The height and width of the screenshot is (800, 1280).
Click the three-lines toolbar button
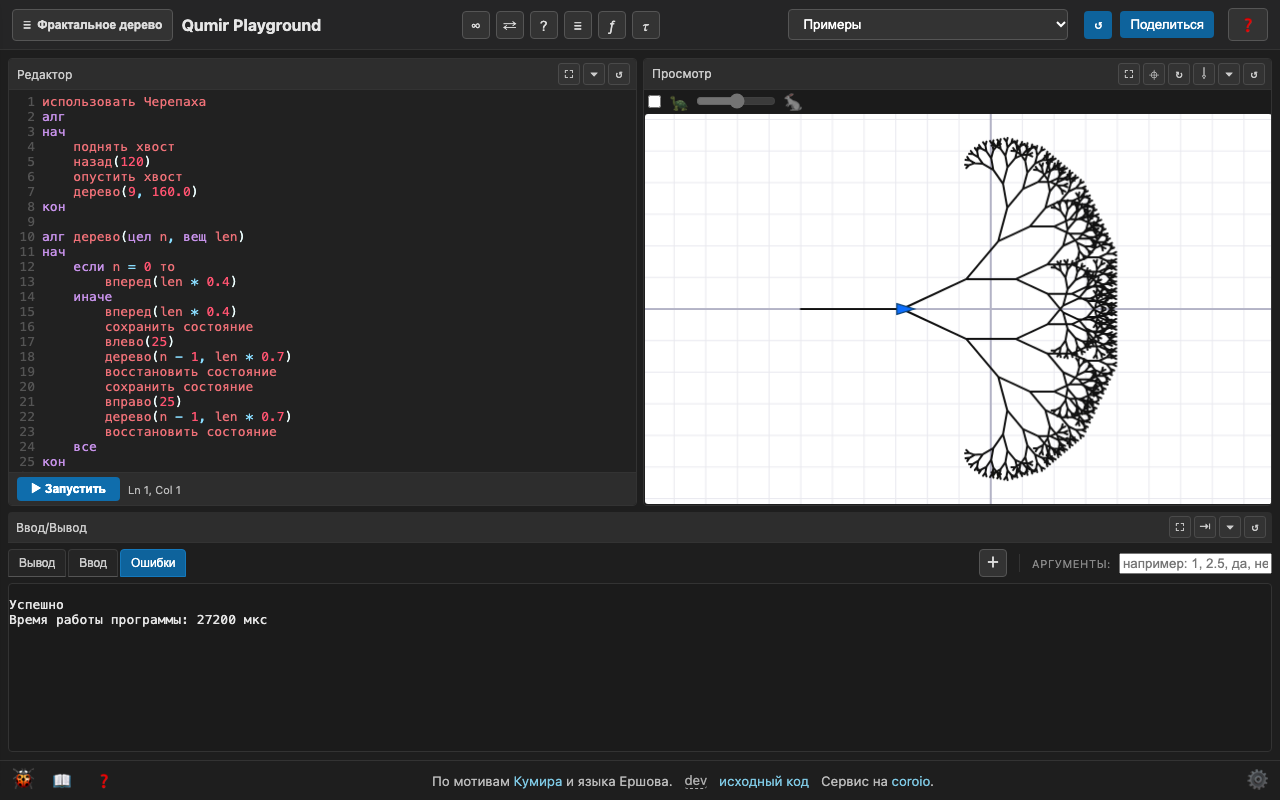coord(578,25)
